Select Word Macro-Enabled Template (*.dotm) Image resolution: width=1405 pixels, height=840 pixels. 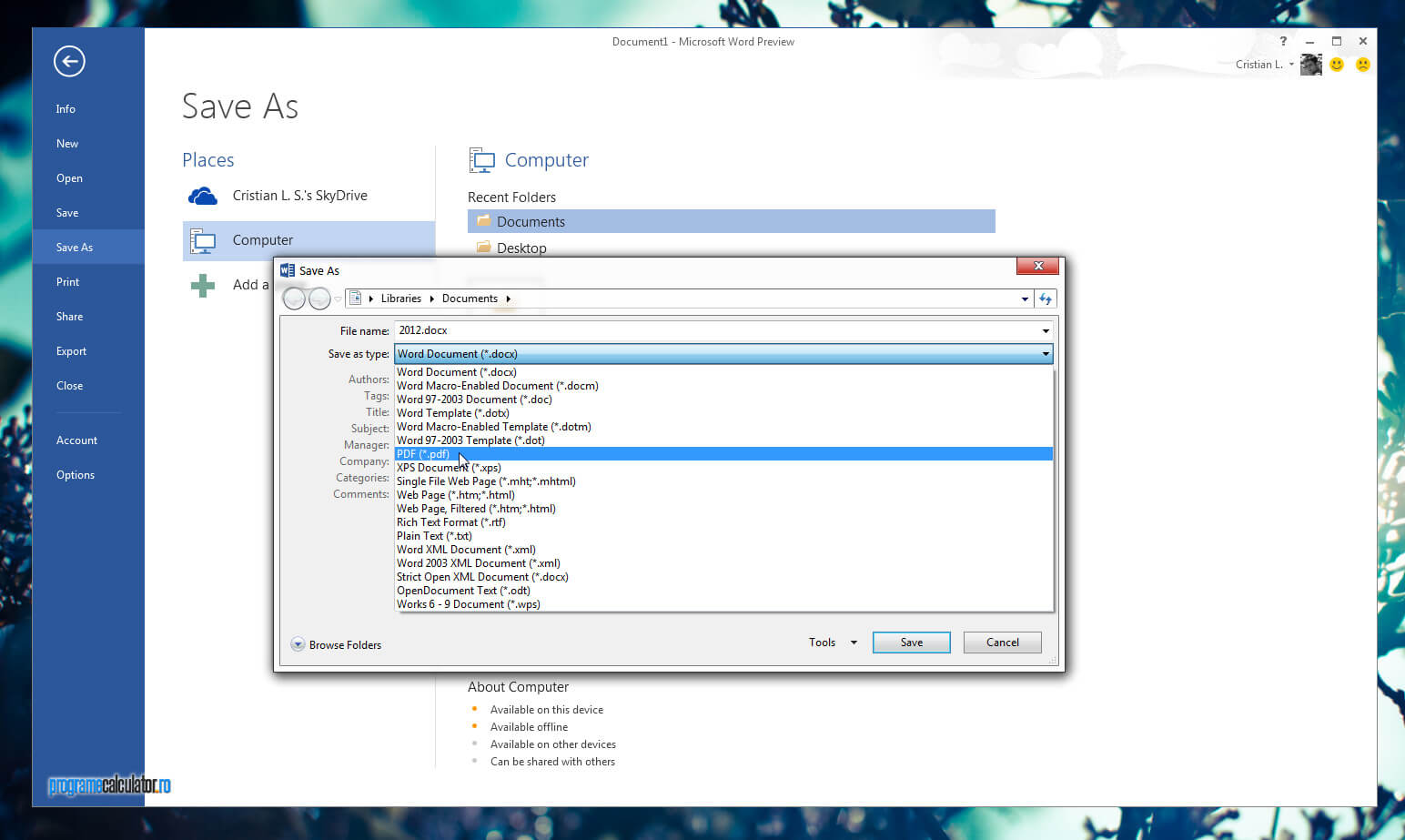(x=723, y=427)
